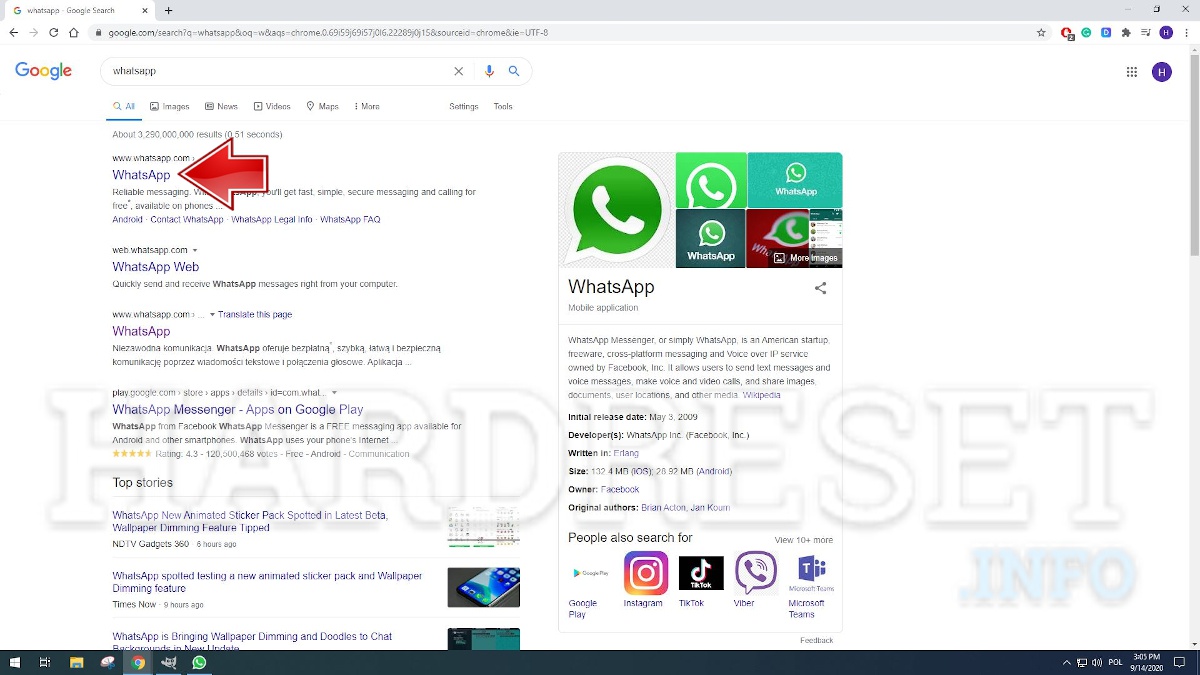Open the WhatsApp Web result link
Screen dimensions: 1200x675
[x=156, y=267]
